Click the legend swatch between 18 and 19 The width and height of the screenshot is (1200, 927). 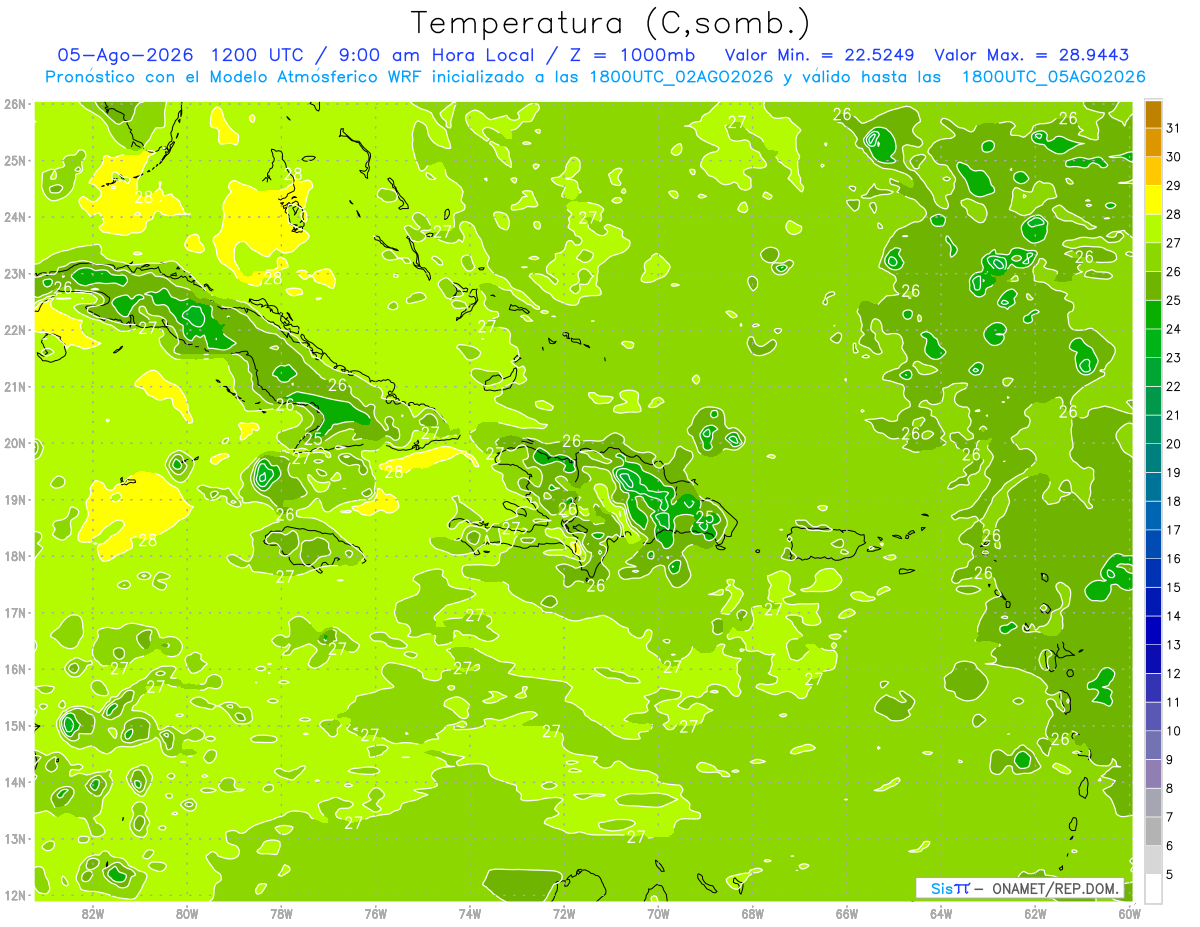point(1153,487)
